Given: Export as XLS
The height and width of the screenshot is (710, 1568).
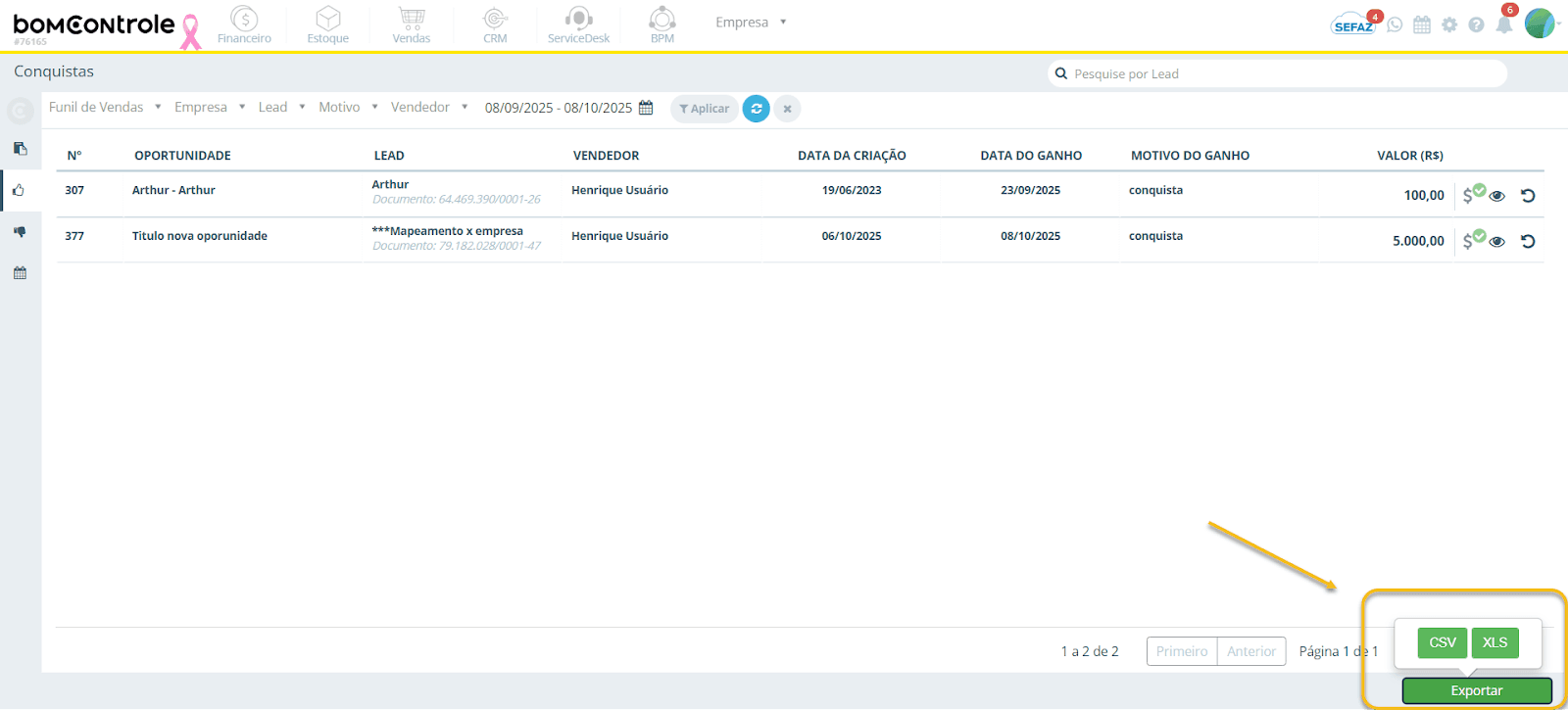Looking at the screenshot, I should pyautogui.click(x=1494, y=642).
